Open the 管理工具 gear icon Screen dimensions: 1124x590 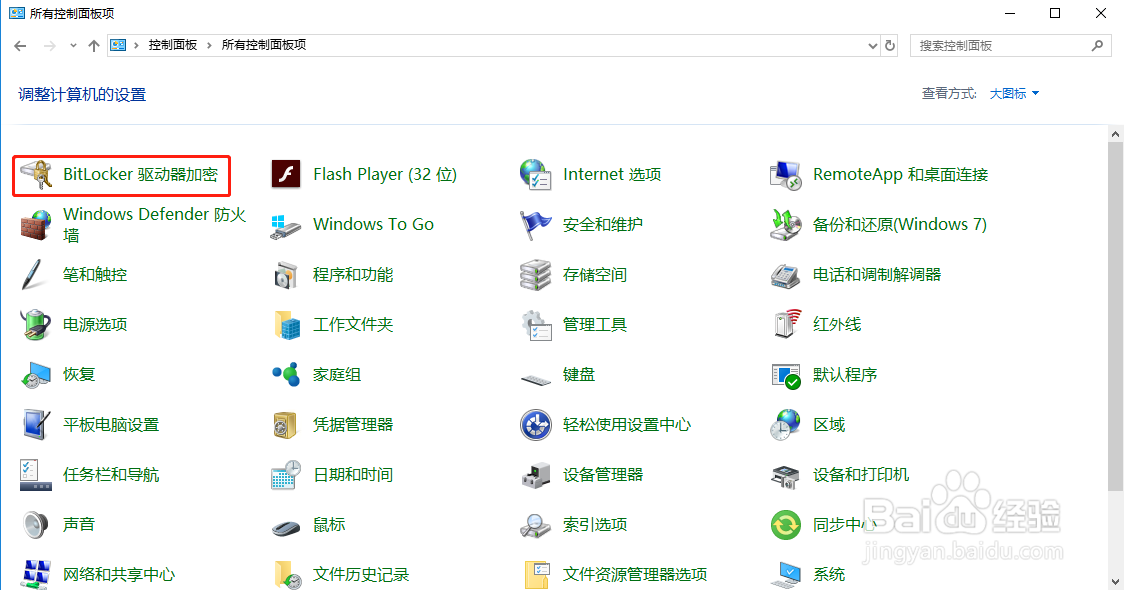tap(535, 325)
